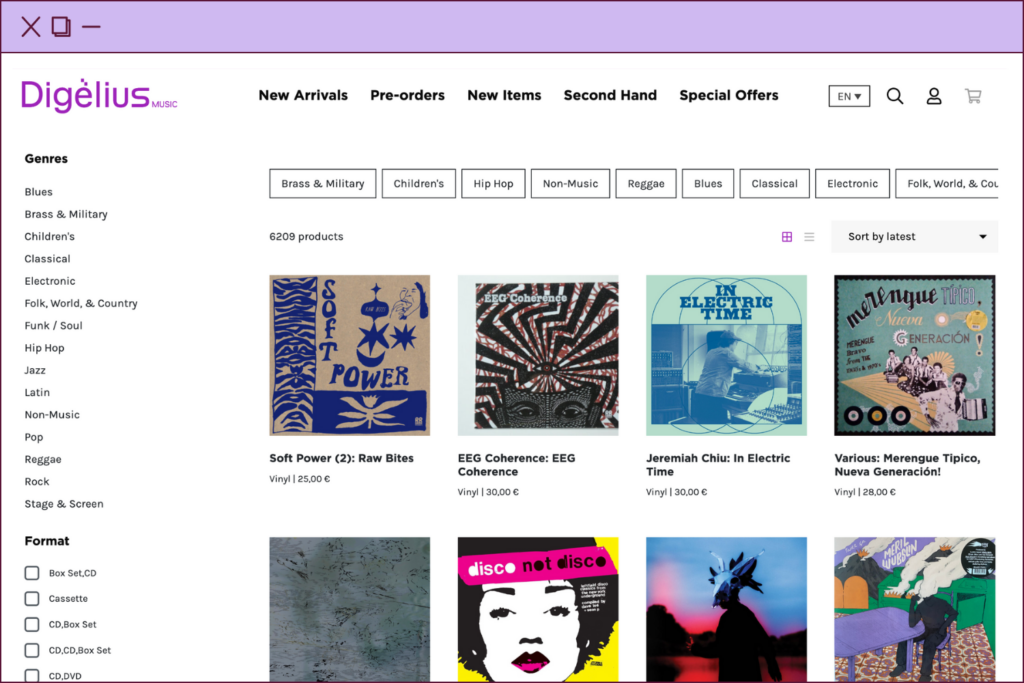Open the New Arrivals menu
The image size is (1024, 683).
tap(303, 96)
